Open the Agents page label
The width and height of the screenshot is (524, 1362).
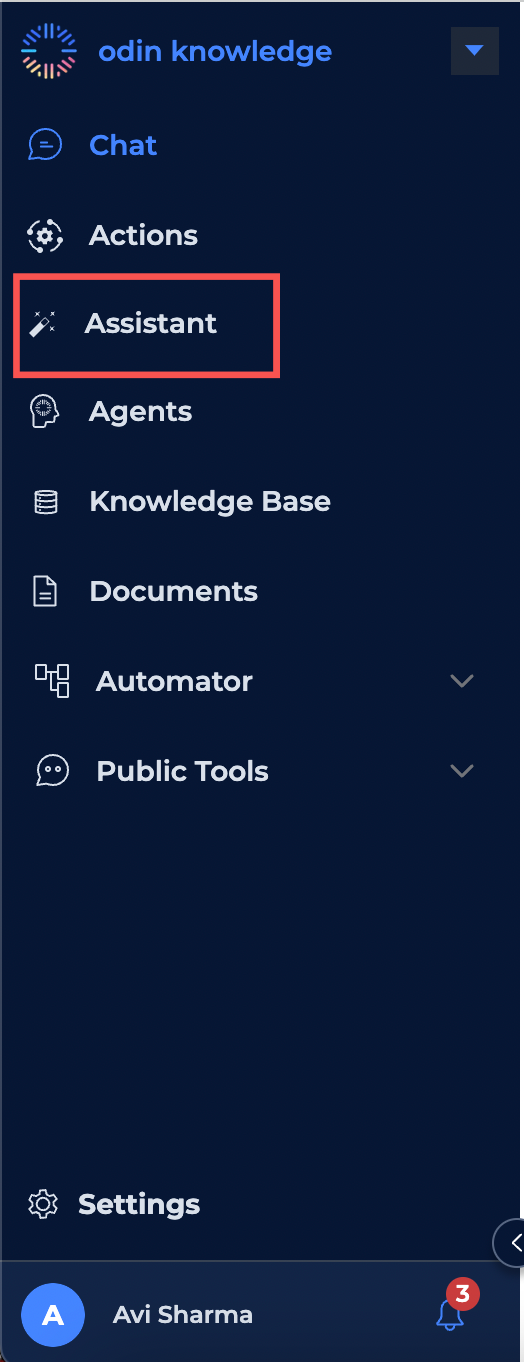(x=141, y=412)
